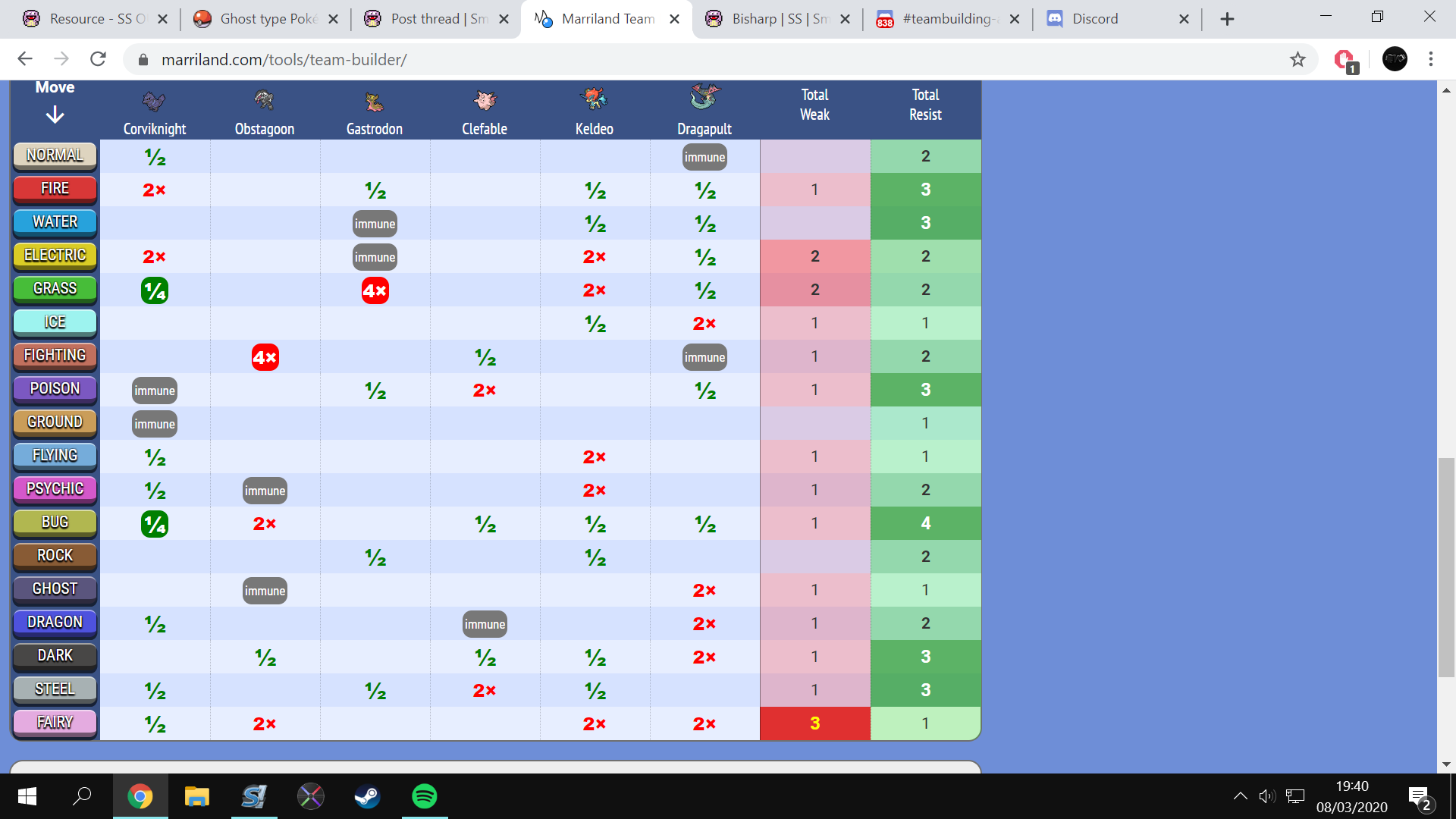This screenshot has width=1456, height=819.
Task: Open File Explorer from taskbar
Action: tap(196, 796)
